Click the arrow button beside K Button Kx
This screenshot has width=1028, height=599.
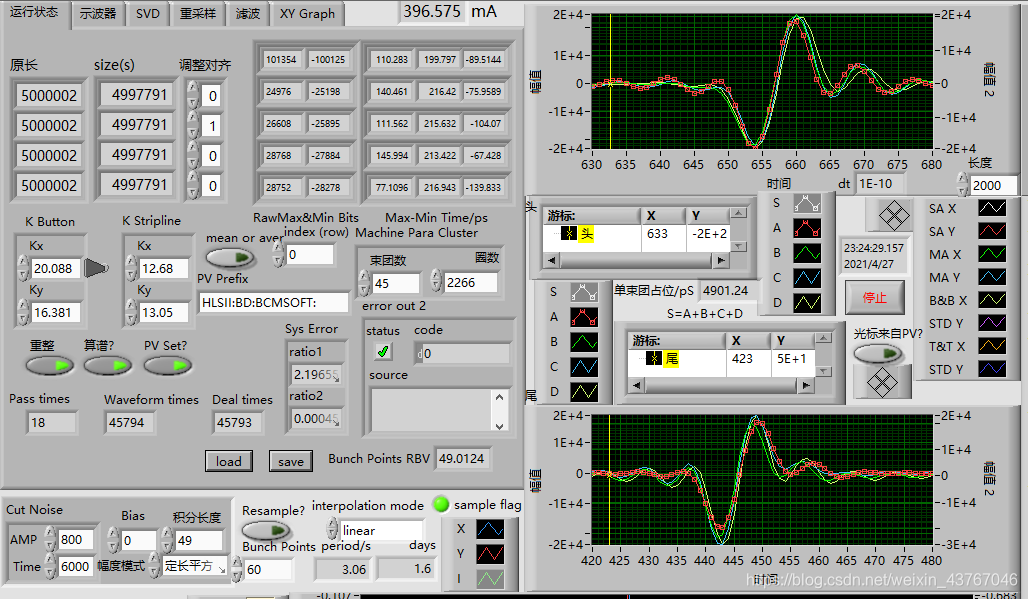[96, 268]
